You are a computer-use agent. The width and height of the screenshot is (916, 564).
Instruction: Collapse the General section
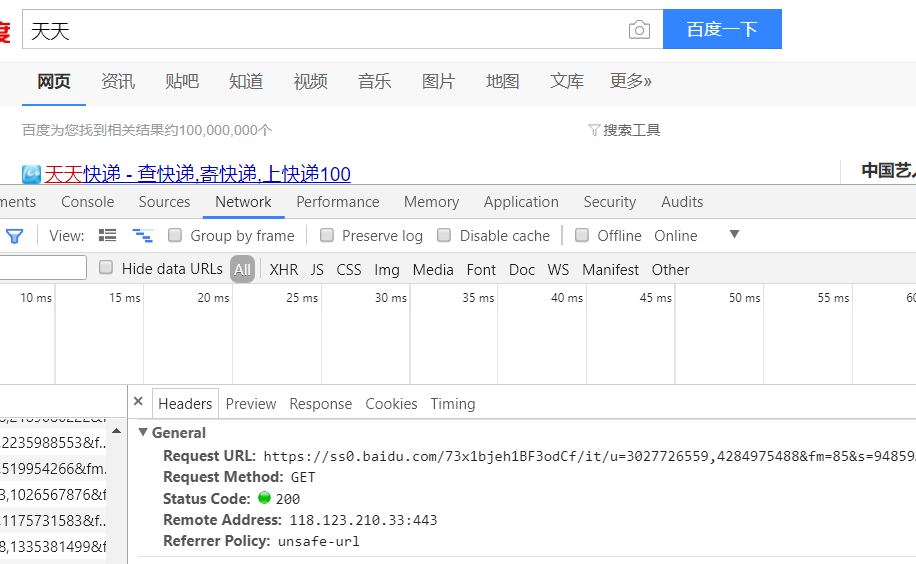click(x=143, y=432)
